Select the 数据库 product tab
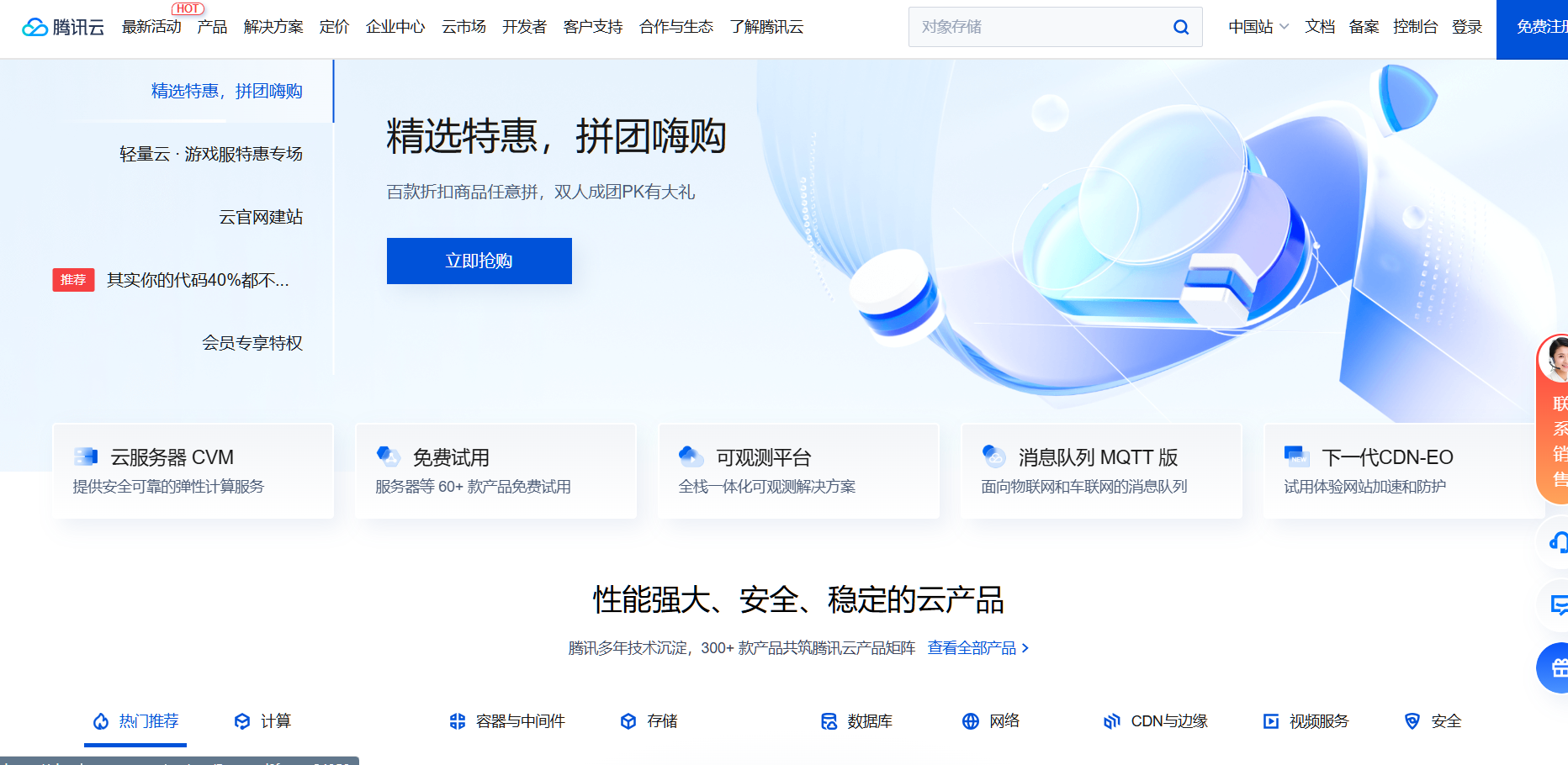Screen dimensions: 1568x765 [x=856, y=721]
